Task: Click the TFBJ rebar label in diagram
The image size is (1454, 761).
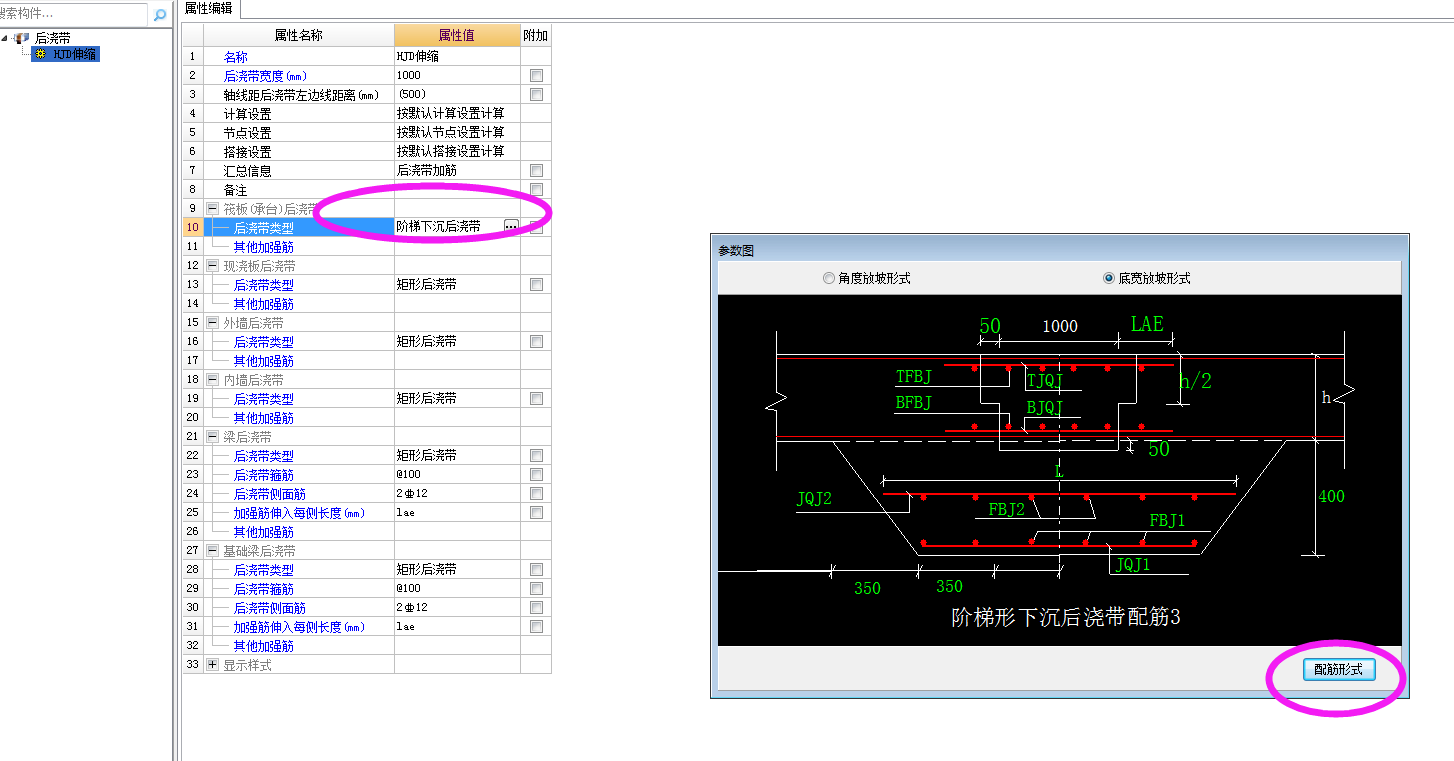Action: point(914,376)
